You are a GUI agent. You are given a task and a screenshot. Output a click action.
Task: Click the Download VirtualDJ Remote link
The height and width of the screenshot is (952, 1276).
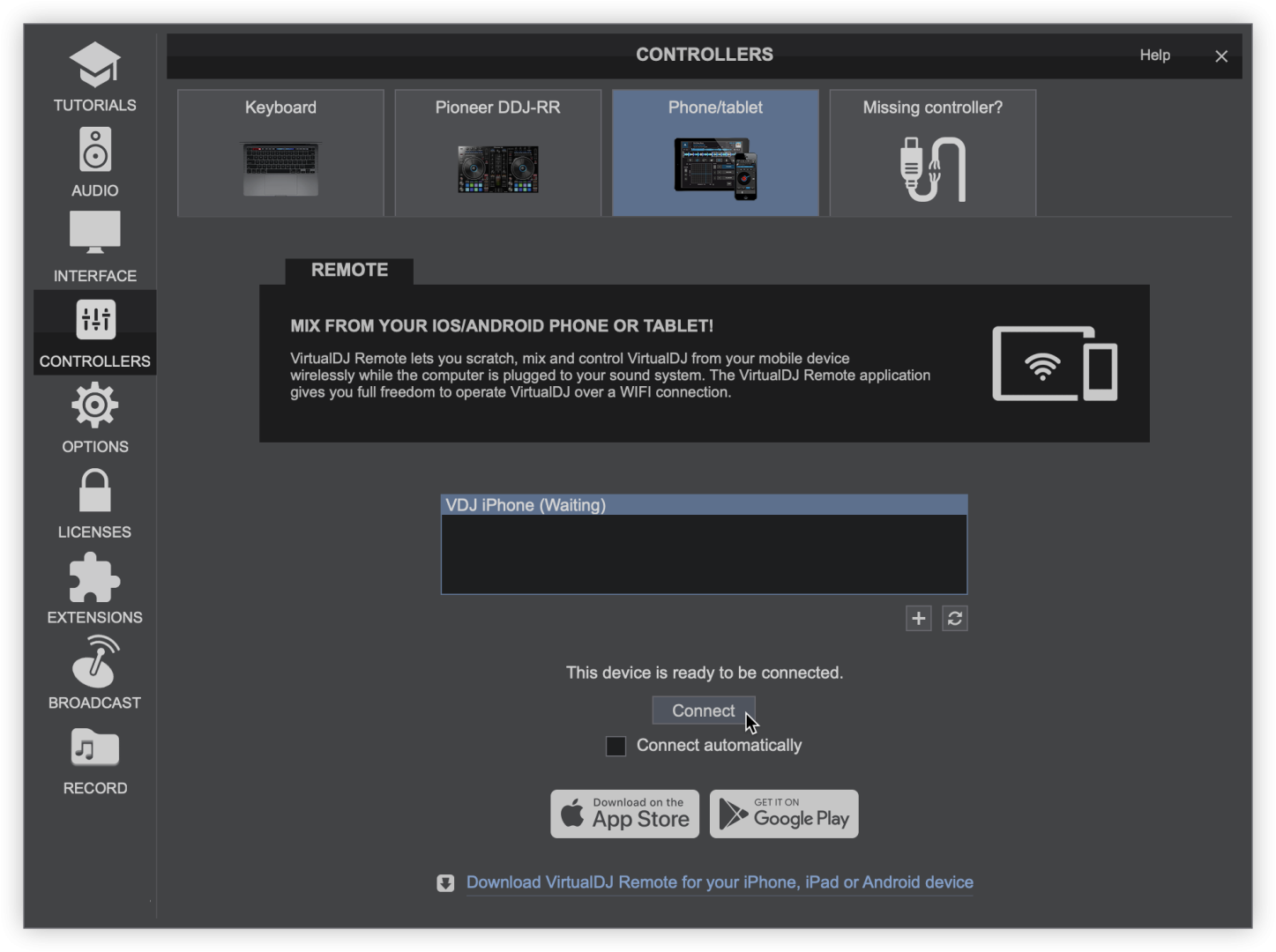point(719,882)
